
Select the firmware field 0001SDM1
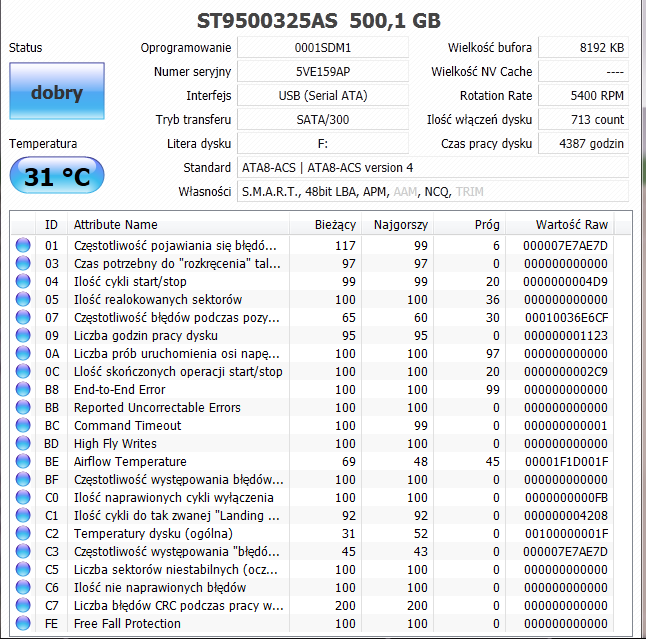pyautogui.click(x=323, y=48)
